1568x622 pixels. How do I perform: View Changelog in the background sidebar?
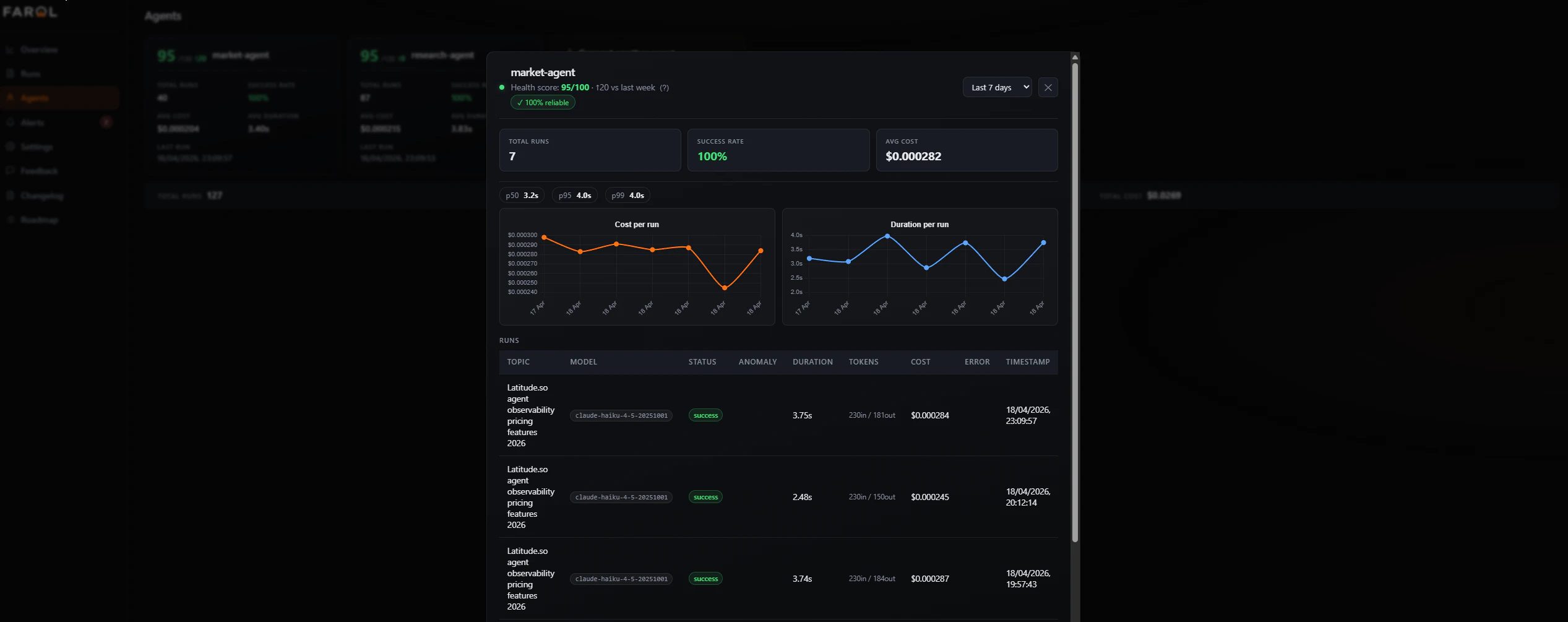[x=42, y=196]
